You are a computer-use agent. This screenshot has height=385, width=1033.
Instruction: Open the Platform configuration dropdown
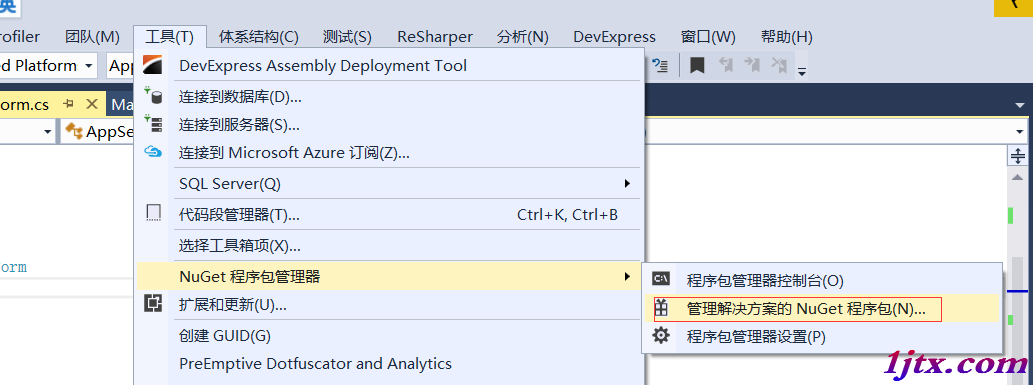tap(89, 66)
